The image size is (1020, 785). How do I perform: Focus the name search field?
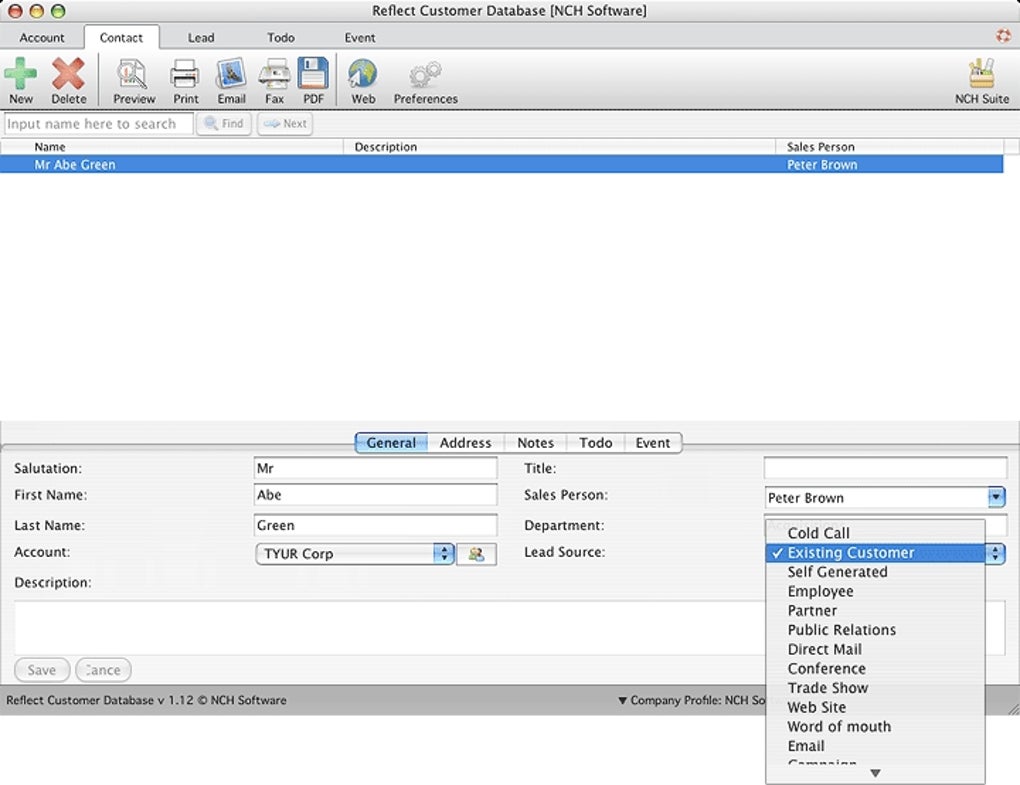pos(98,124)
